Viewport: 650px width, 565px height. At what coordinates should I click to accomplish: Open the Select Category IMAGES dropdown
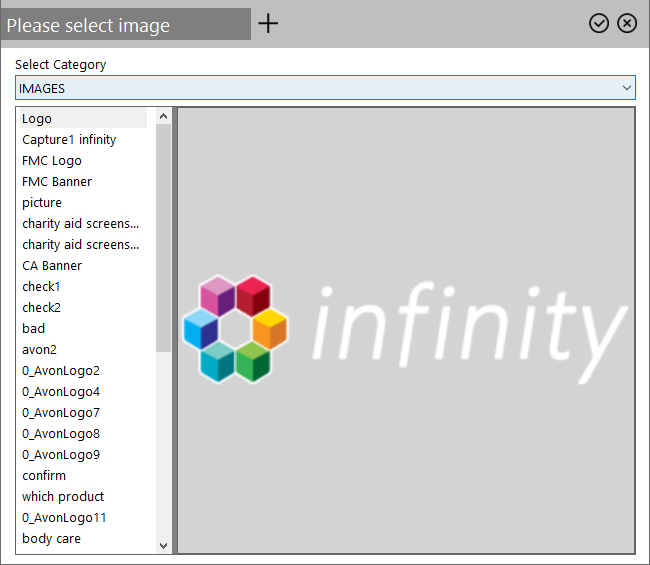(x=325, y=88)
